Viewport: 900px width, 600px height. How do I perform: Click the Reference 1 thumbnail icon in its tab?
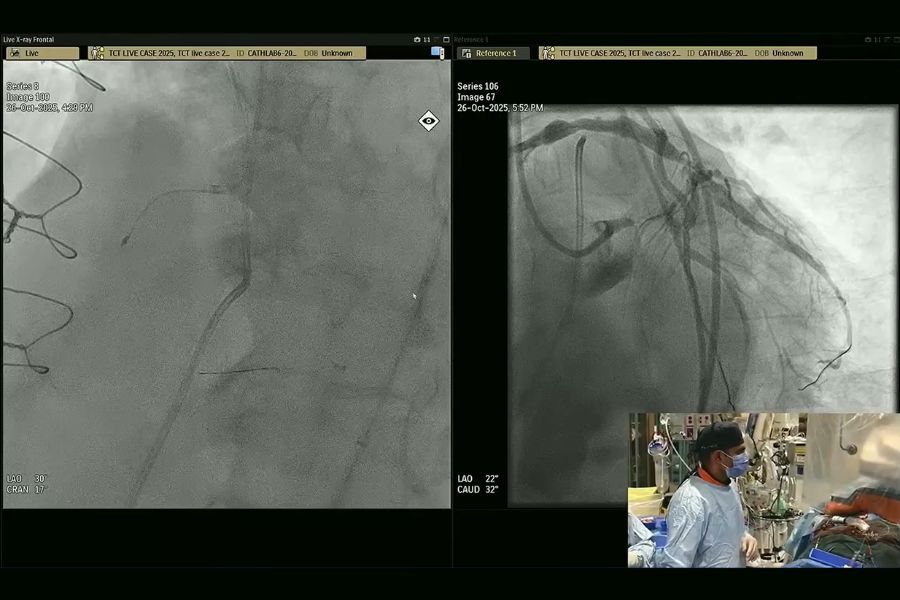(468, 52)
